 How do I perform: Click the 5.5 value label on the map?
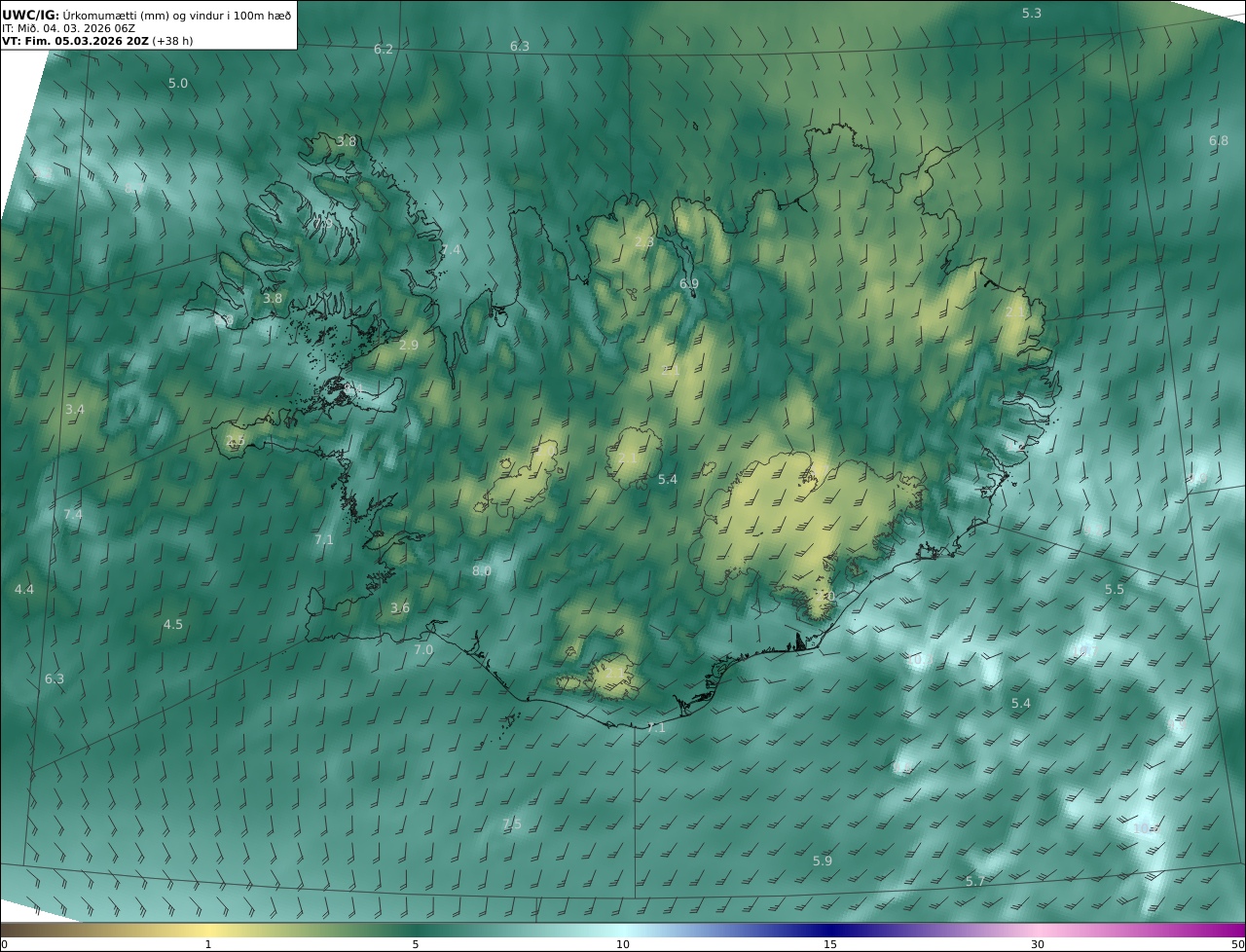(x=1115, y=589)
